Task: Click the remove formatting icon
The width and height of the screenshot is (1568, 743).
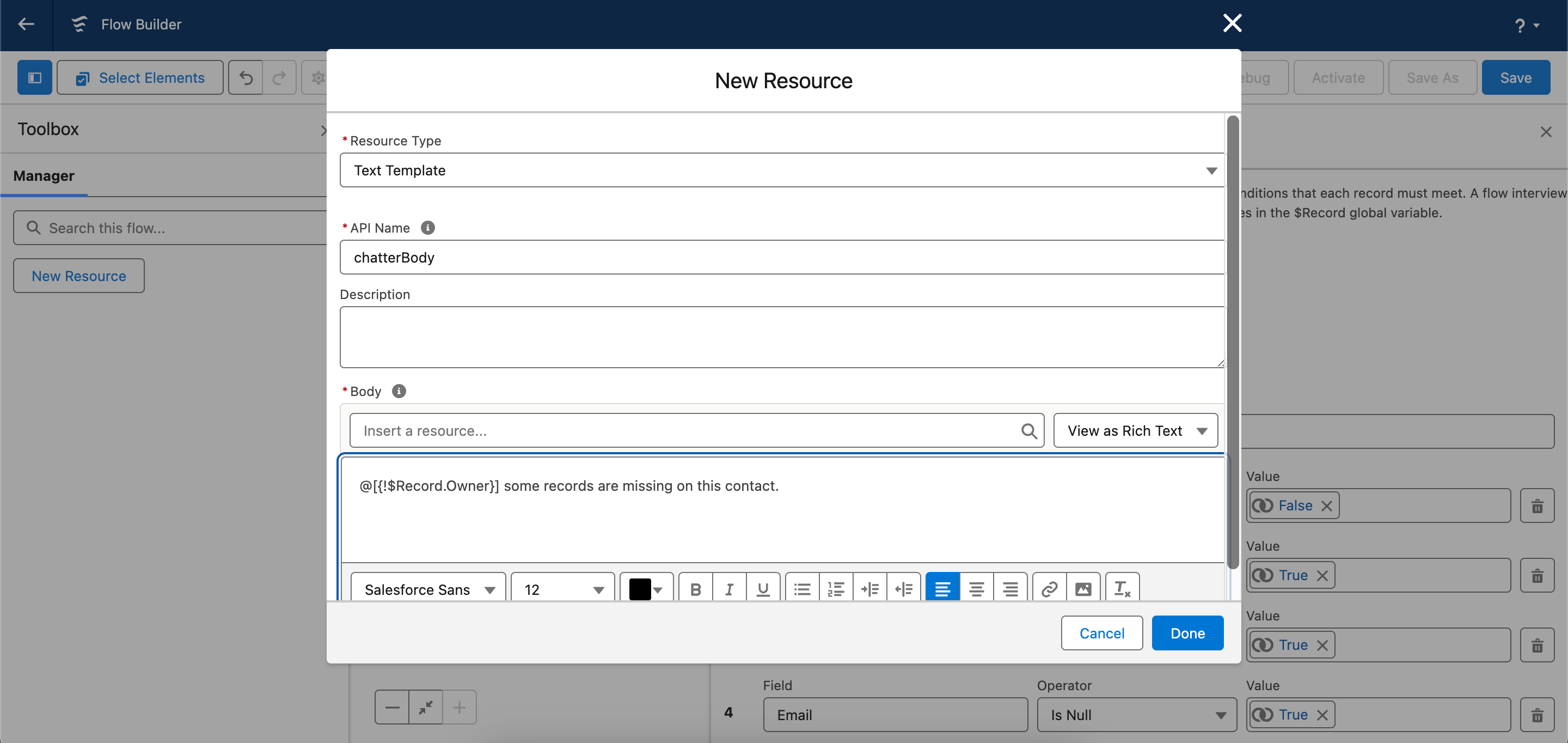Action: (1122, 588)
